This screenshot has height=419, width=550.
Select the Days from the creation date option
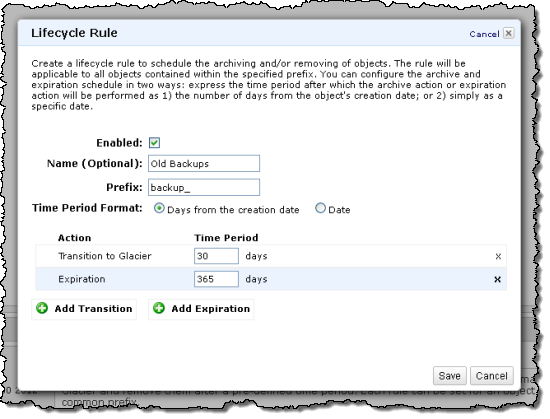pyautogui.click(x=159, y=208)
